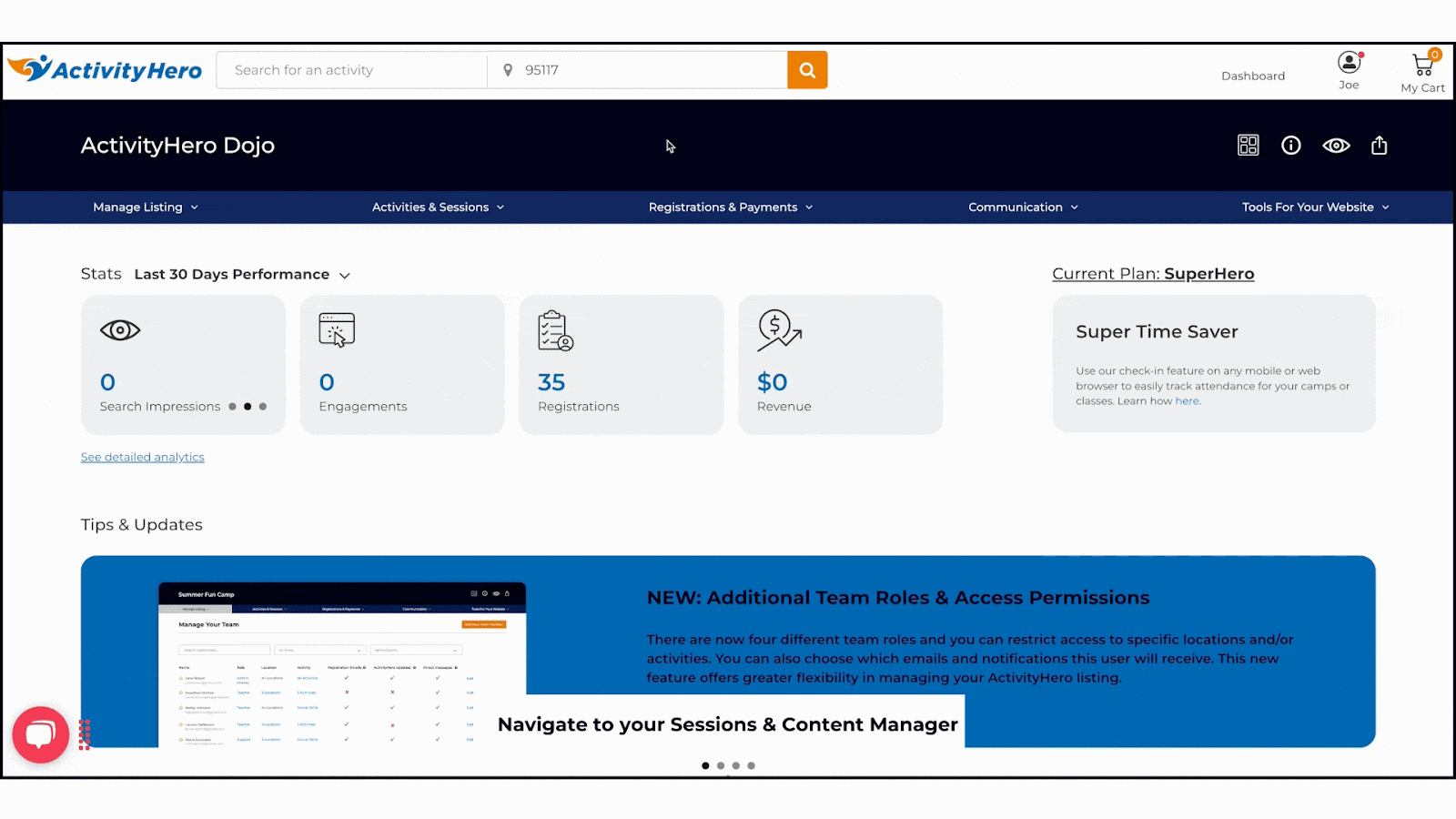Screen dimensions: 1456x819
Task: Click the Super Time Saver heading
Action: 1157,332
